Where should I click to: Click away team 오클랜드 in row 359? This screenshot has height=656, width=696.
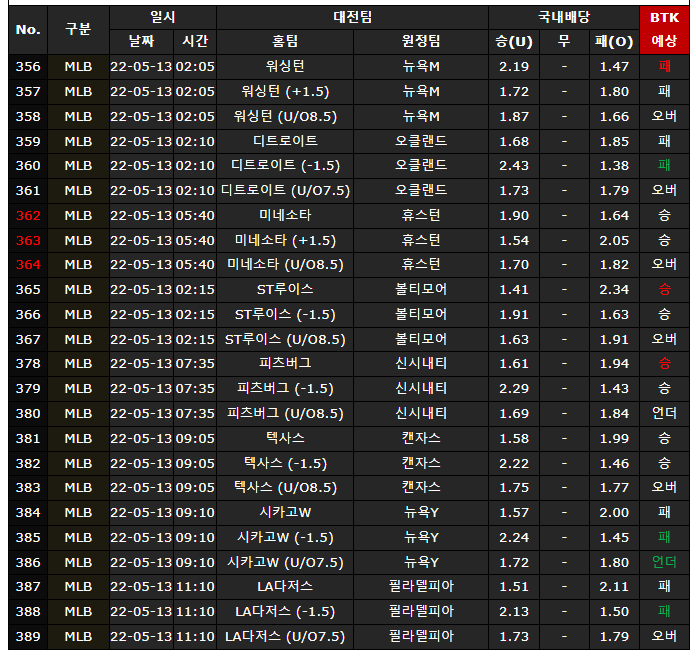click(x=421, y=142)
